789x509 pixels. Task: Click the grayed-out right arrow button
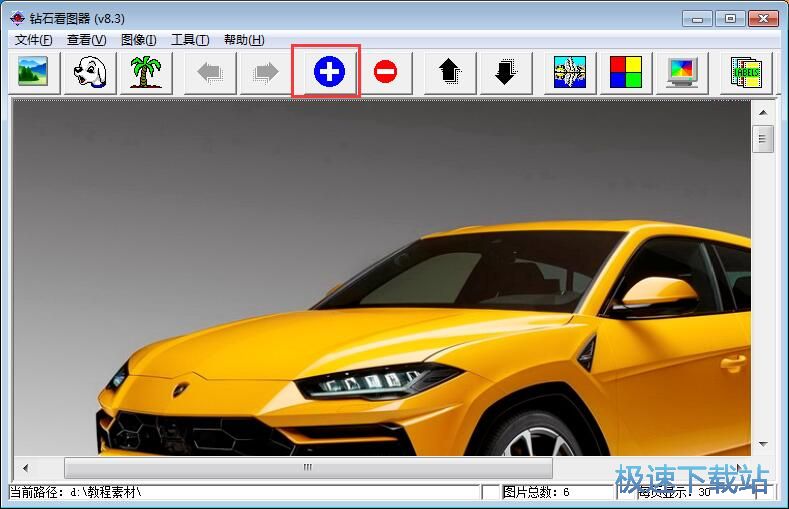click(x=266, y=72)
